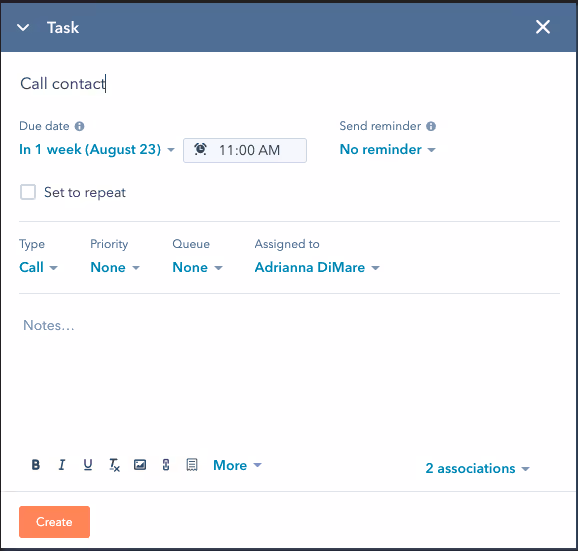This screenshot has height=551, width=578.
Task: Click the Assigned to label
Action: click(287, 244)
